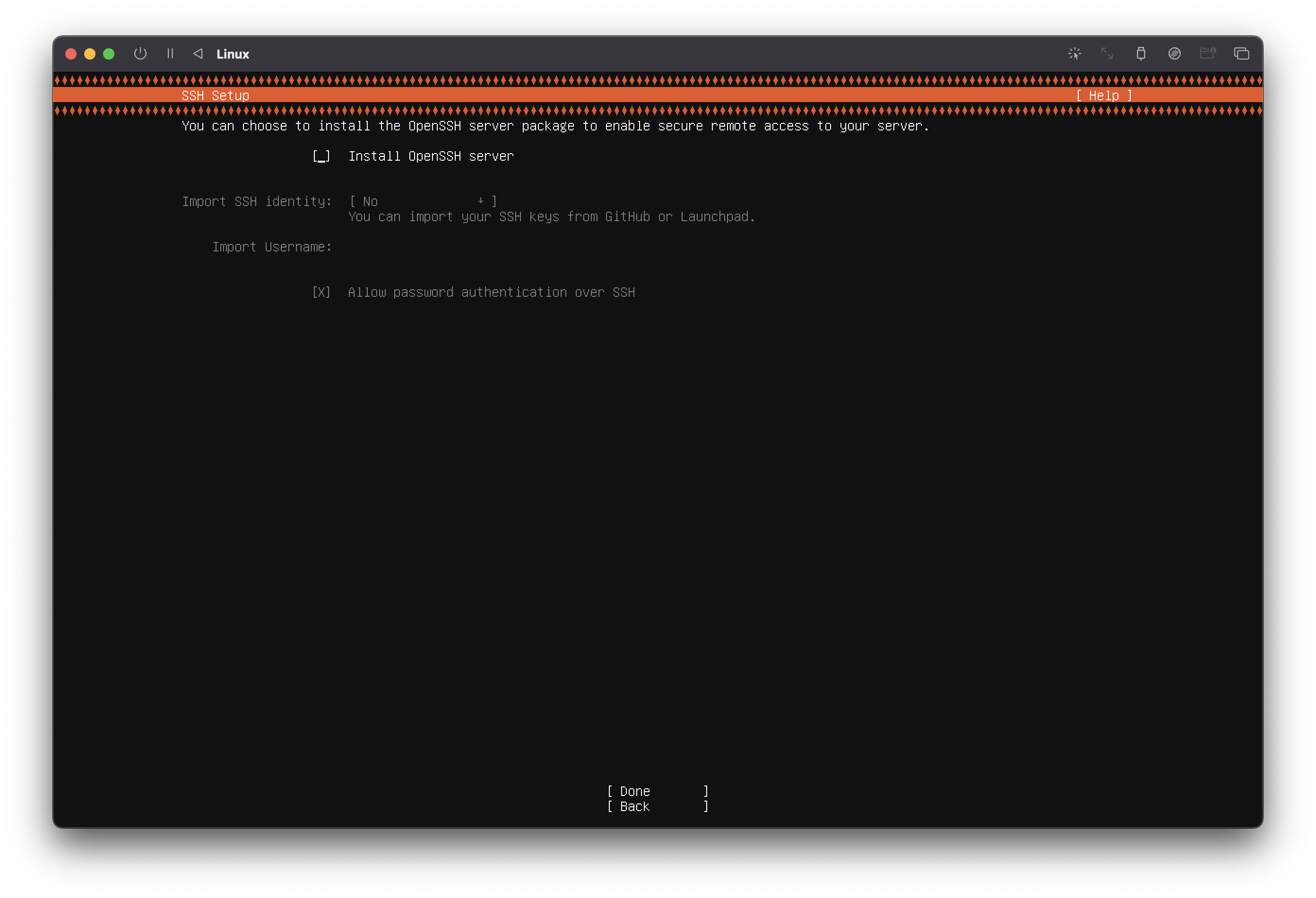Click the SSH Setup title bar text
The width and height of the screenshot is (1316, 898).
click(215, 95)
